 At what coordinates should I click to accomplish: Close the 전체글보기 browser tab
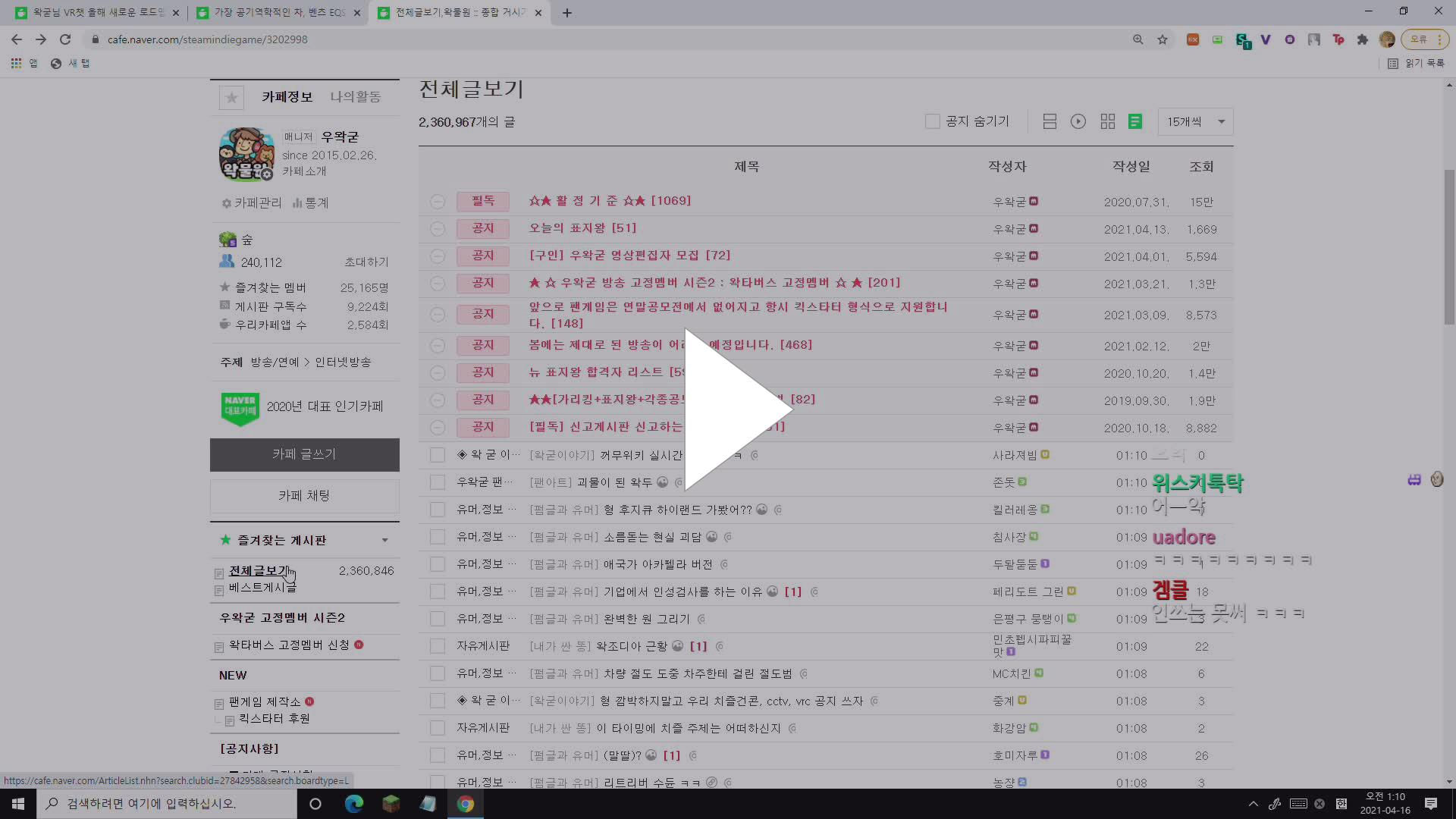pos(538,13)
